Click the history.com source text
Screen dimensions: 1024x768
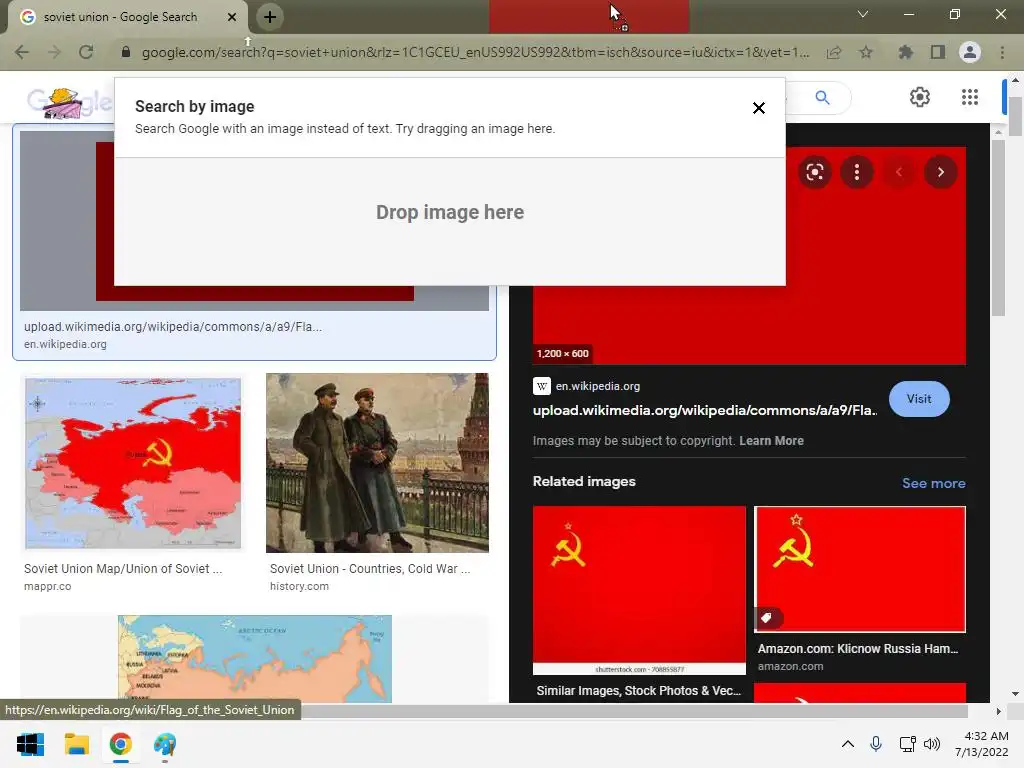coord(299,586)
